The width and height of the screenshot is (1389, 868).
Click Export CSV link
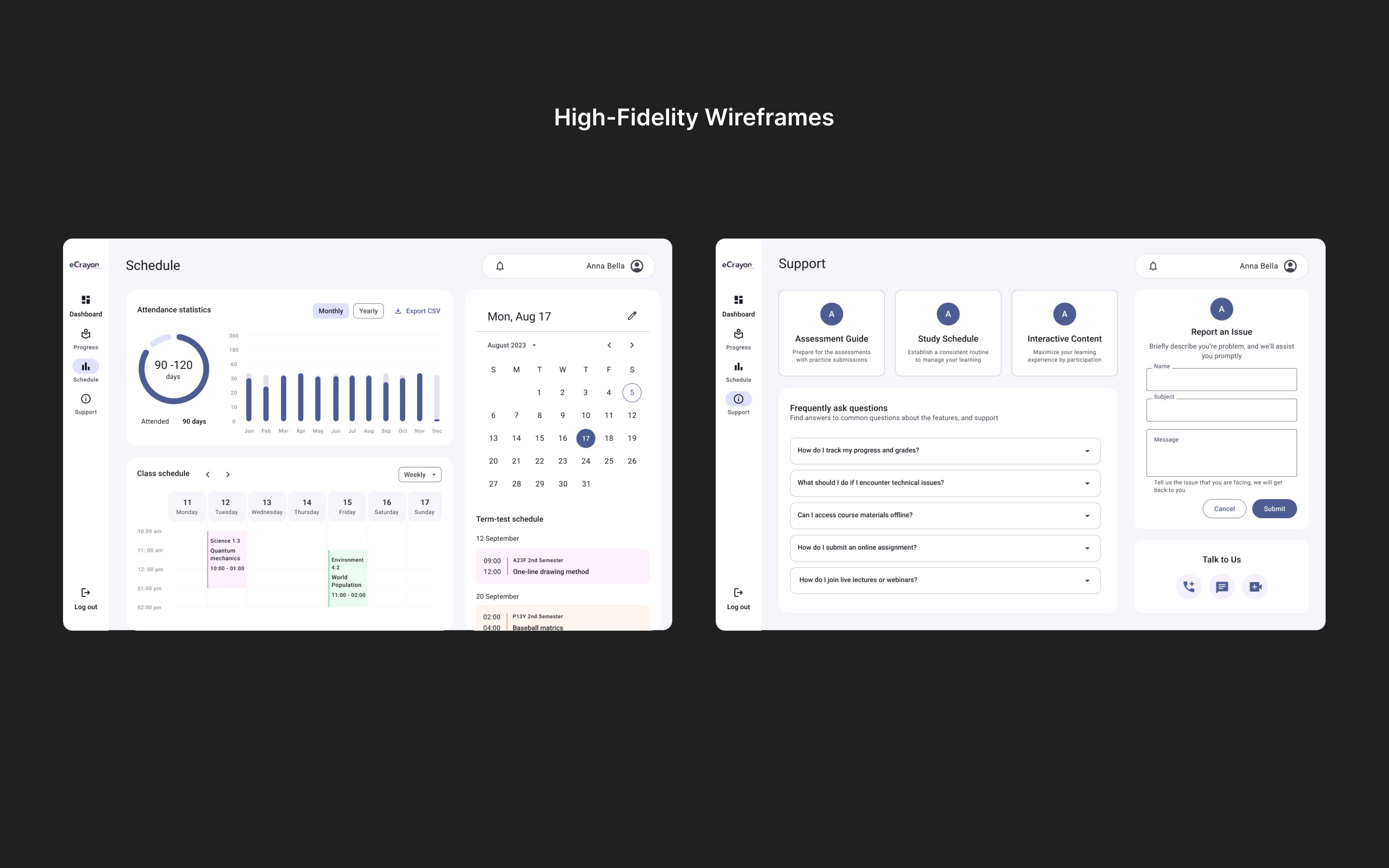(x=418, y=311)
